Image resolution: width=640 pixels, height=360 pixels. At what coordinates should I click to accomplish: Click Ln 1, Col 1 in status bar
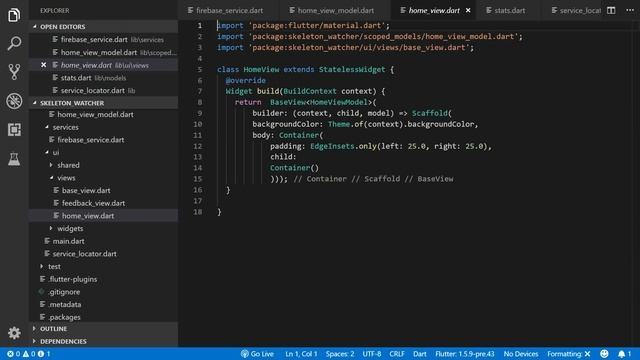(x=301, y=354)
